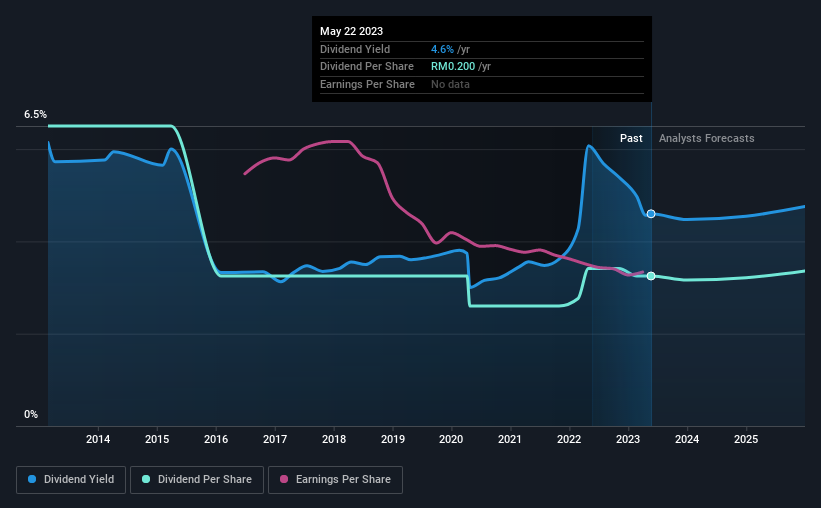Click the 6.5% y-axis label
The height and width of the screenshot is (508, 821).
click(35, 114)
